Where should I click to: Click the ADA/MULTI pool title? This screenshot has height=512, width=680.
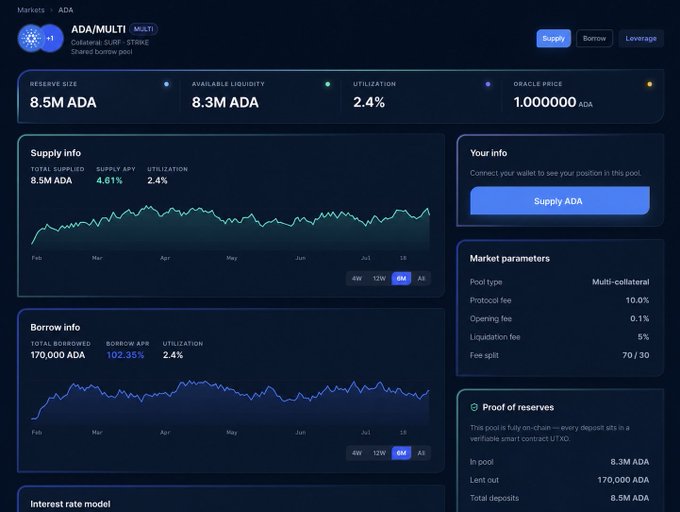point(98,29)
